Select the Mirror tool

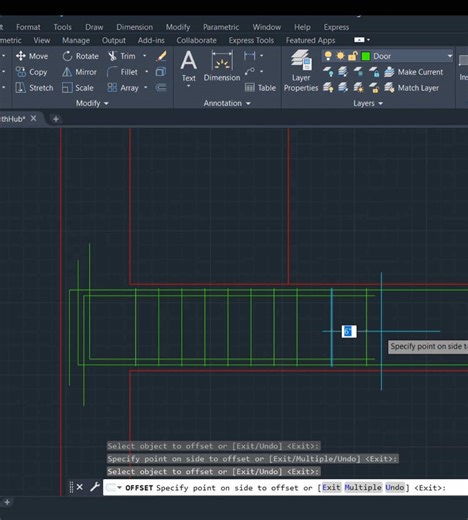point(79,72)
